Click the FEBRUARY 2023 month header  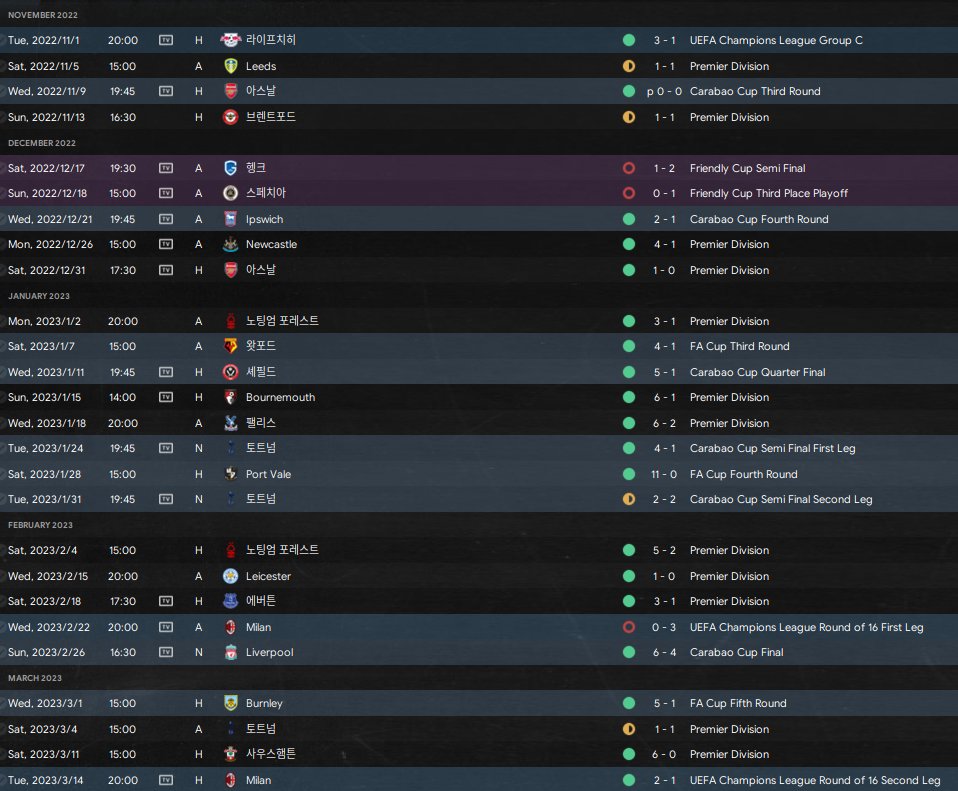pyautogui.click(x=40, y=525)
